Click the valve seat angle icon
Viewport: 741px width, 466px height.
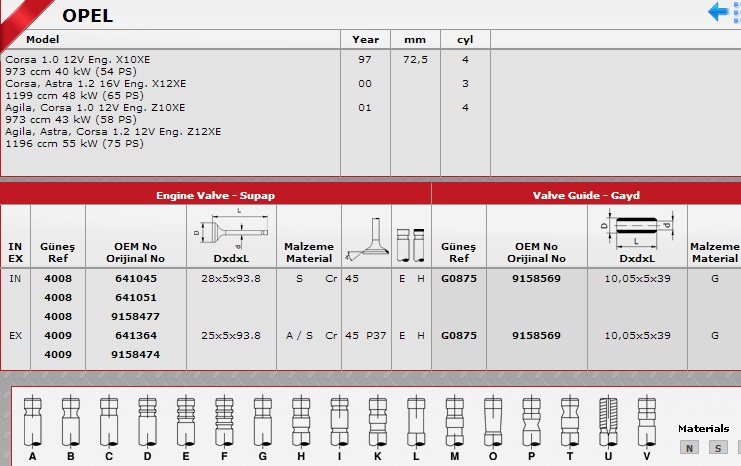pos(365,239)
